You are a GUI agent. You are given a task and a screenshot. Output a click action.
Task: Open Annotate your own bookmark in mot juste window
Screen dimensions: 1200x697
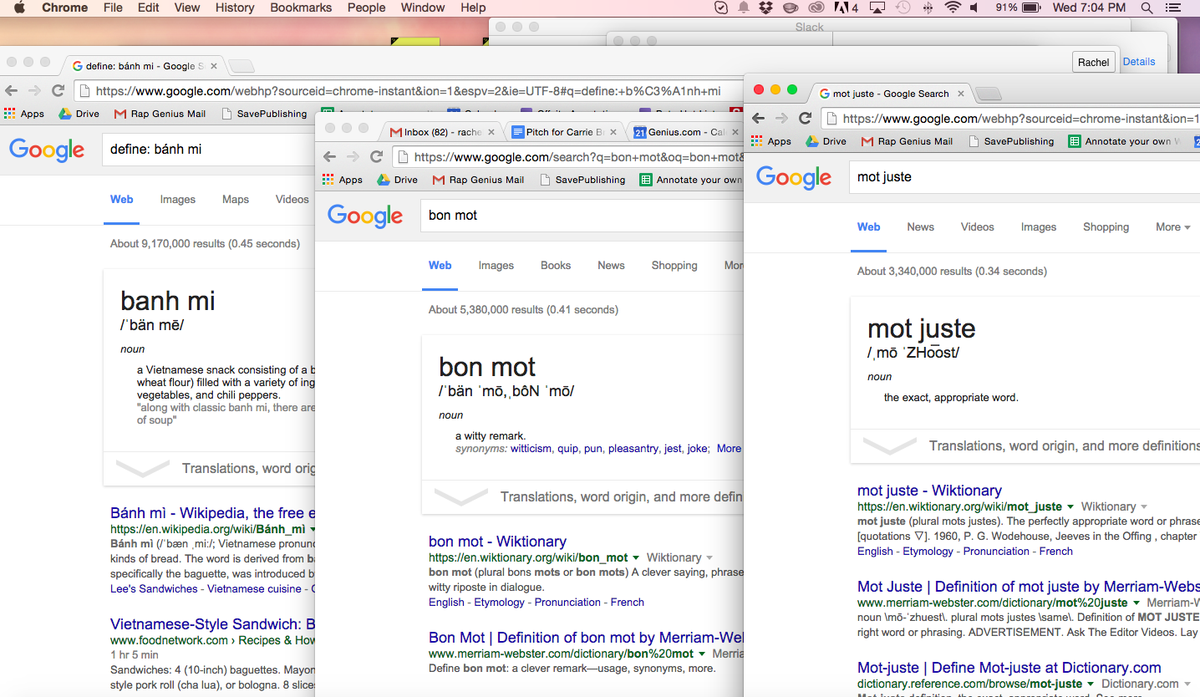1126,142
